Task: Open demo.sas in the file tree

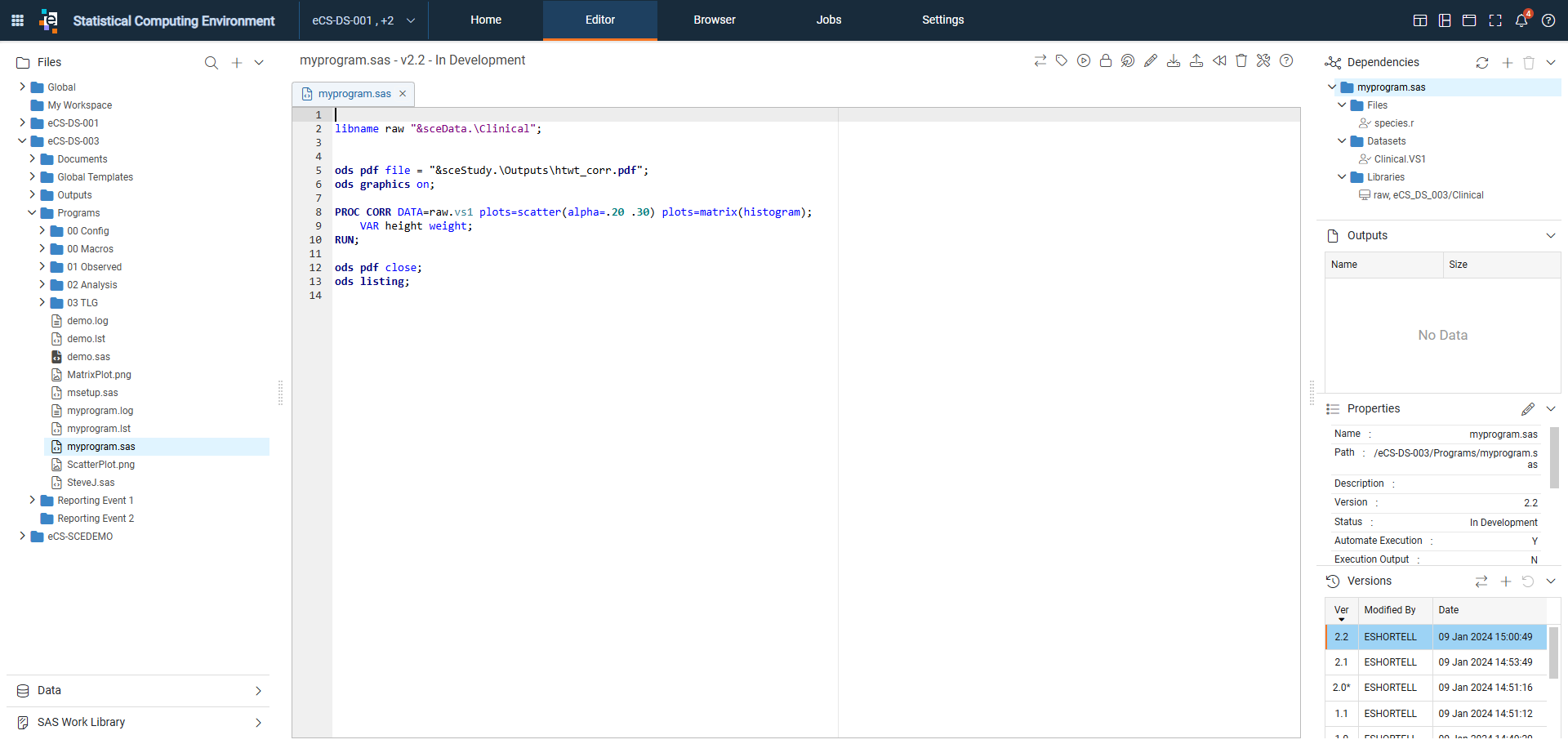Action: [x=88, y=357]
